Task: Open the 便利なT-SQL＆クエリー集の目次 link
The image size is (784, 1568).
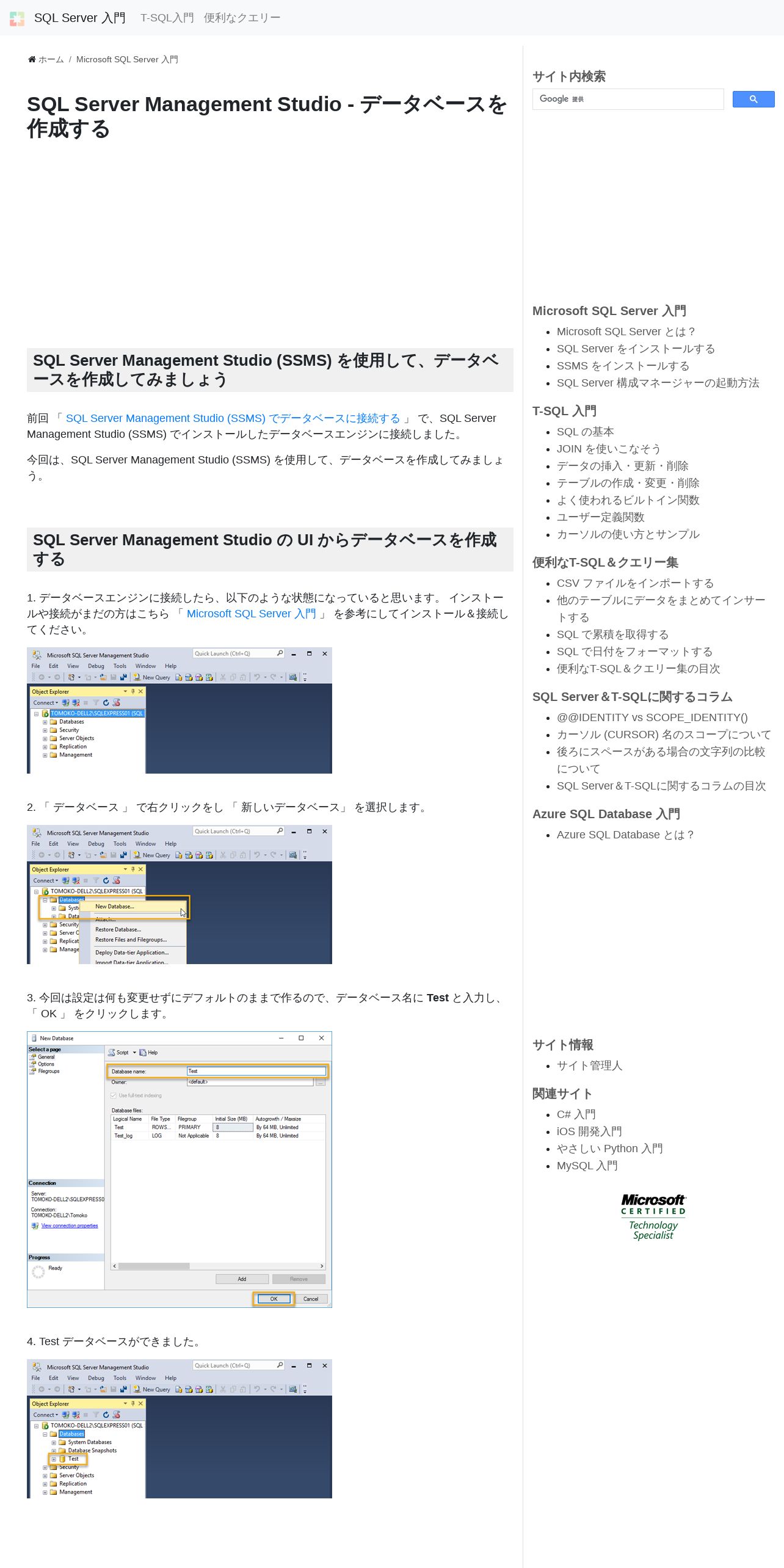Action: point(639,669)
